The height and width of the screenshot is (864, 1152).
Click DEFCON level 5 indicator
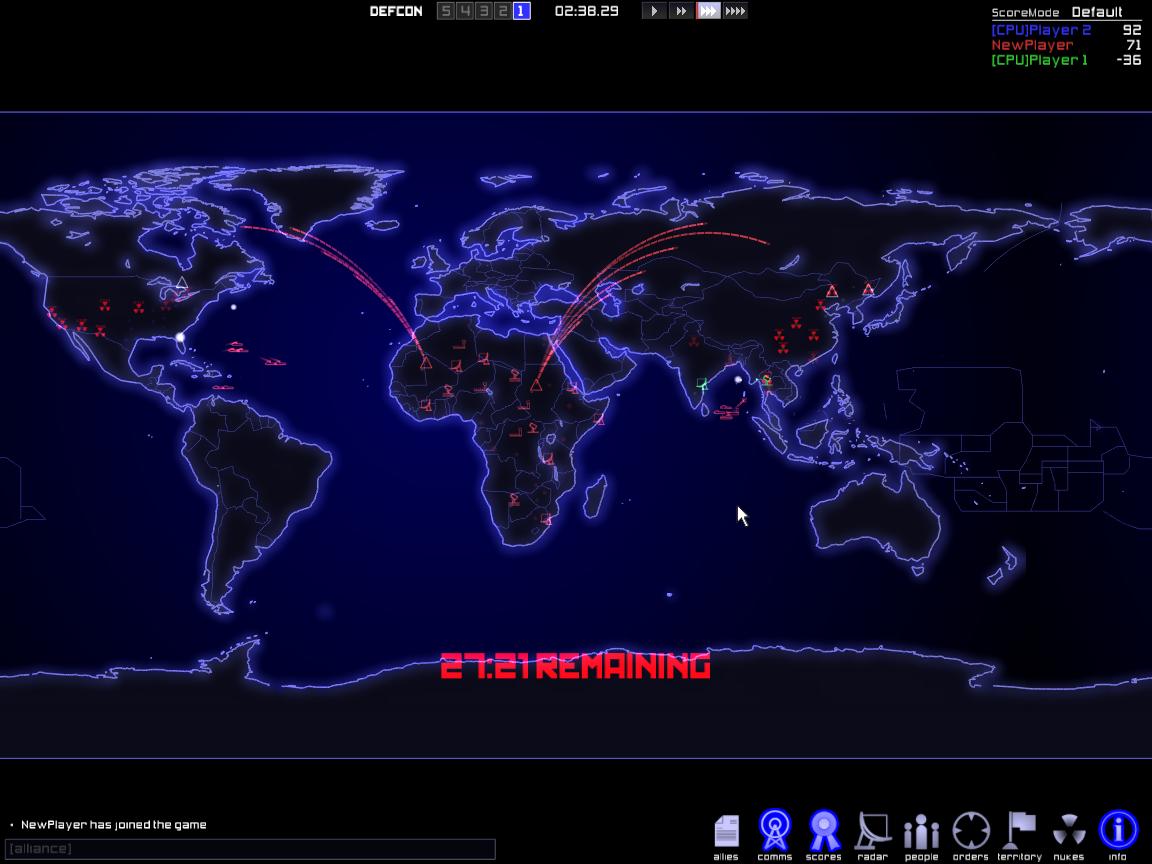click(x=445, y=11)
